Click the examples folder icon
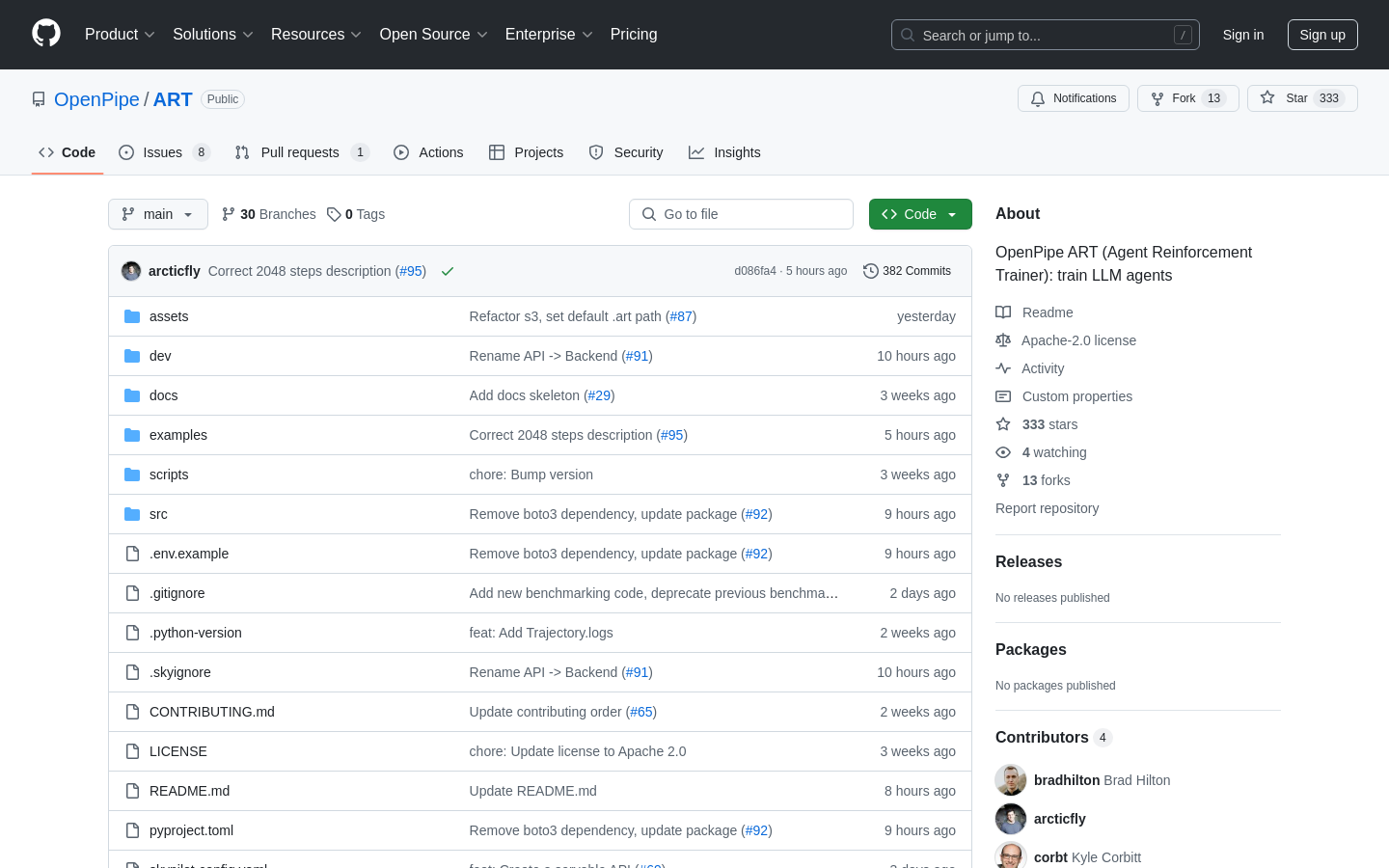Image resolution: width=1389 pixels, height=868 pixels. pyautogui.click(x=132, y=435)
